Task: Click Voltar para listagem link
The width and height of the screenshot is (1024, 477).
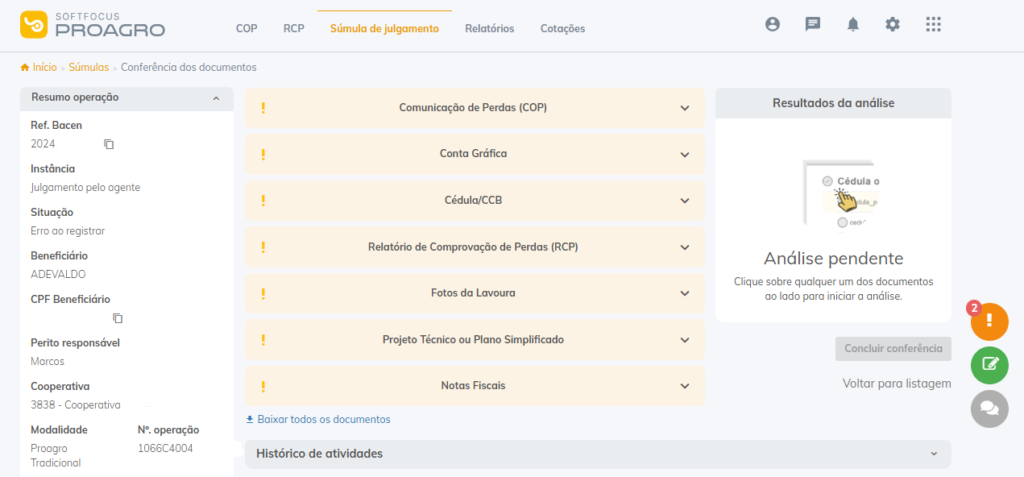Action: [896, 383]
